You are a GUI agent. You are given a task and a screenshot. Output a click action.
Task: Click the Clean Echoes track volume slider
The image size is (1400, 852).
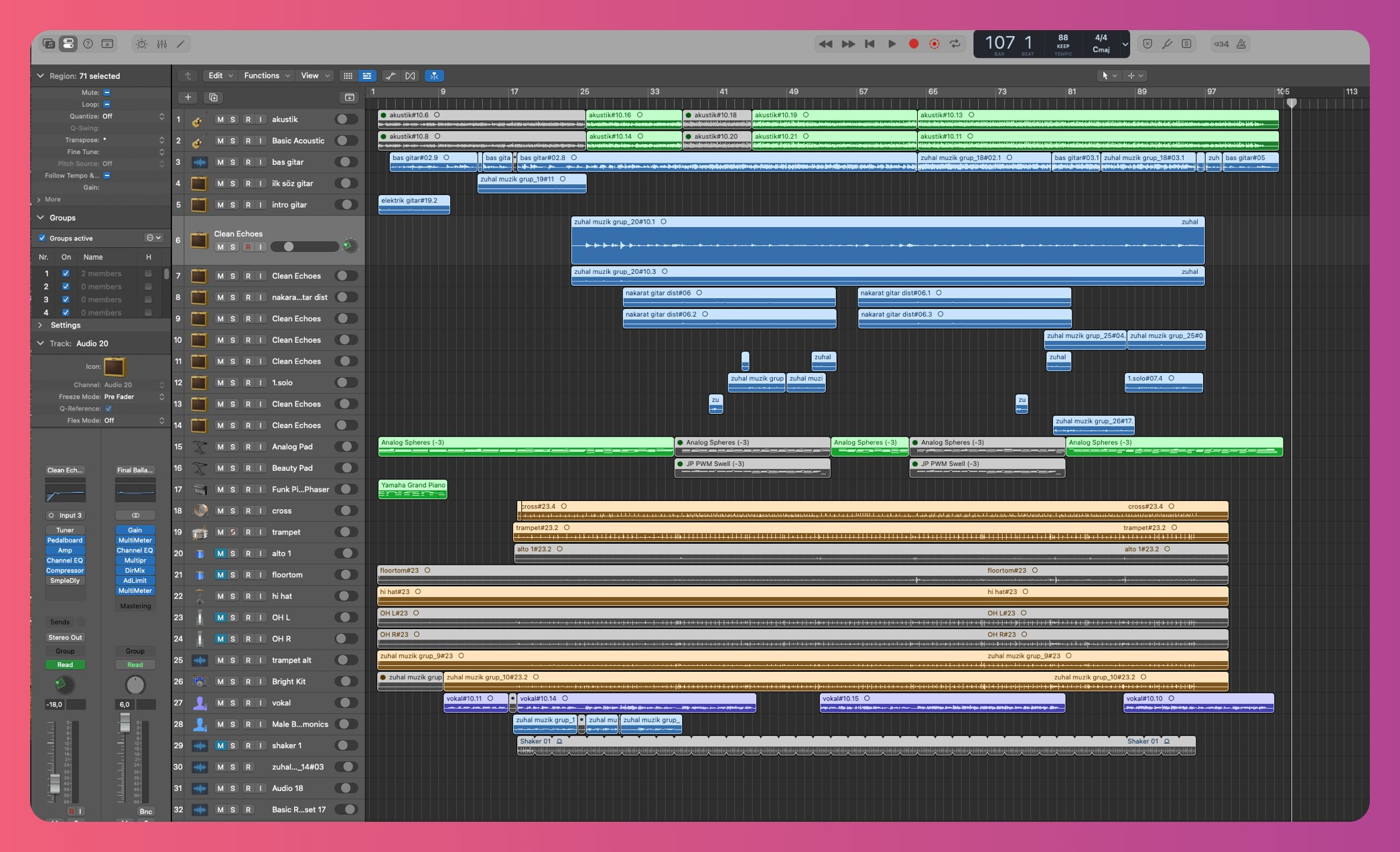[304, 246]
